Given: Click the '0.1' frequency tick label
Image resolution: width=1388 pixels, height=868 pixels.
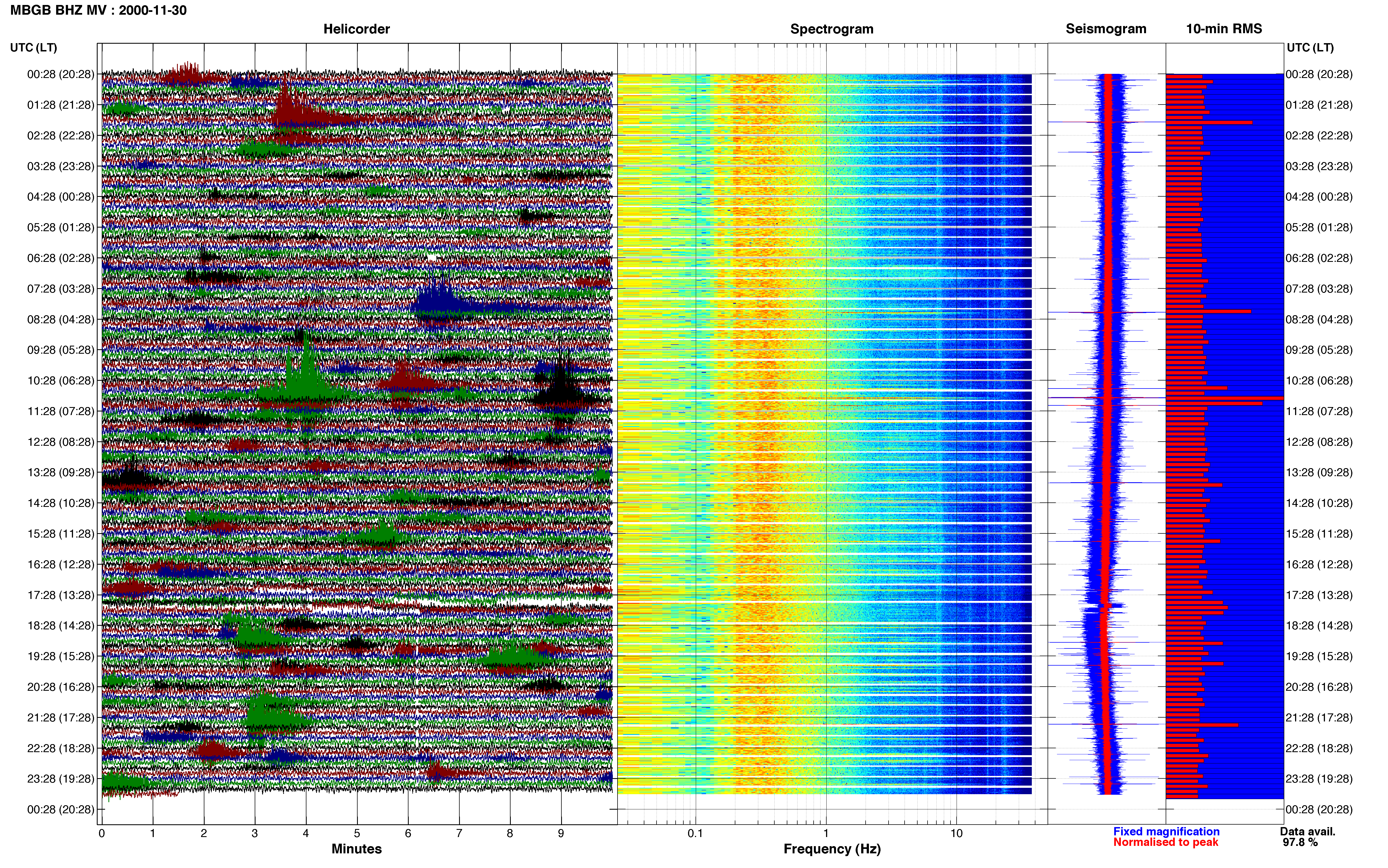Looking at the screenshot, I should point(695,833).
